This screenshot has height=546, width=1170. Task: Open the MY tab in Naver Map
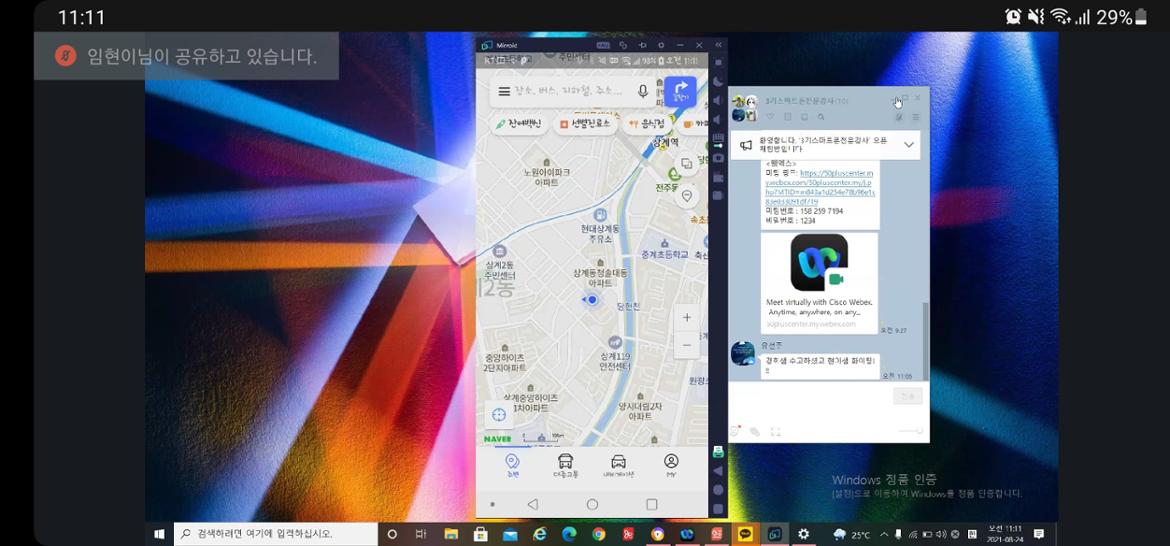pos(672,465)
